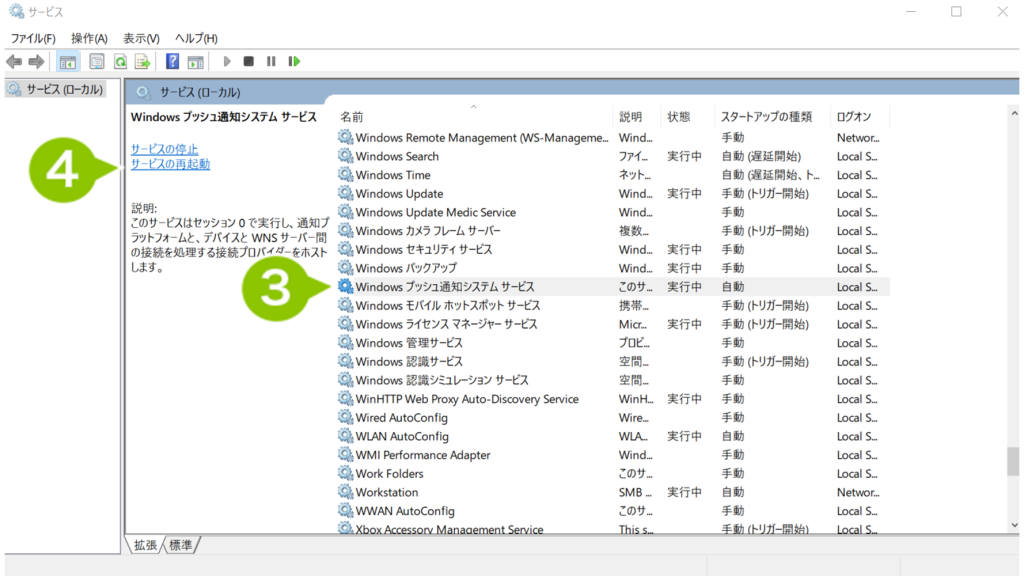Click the scrollbar down arrow of the services list
The image size is (1024, 576).
[x=1014, y=526]
